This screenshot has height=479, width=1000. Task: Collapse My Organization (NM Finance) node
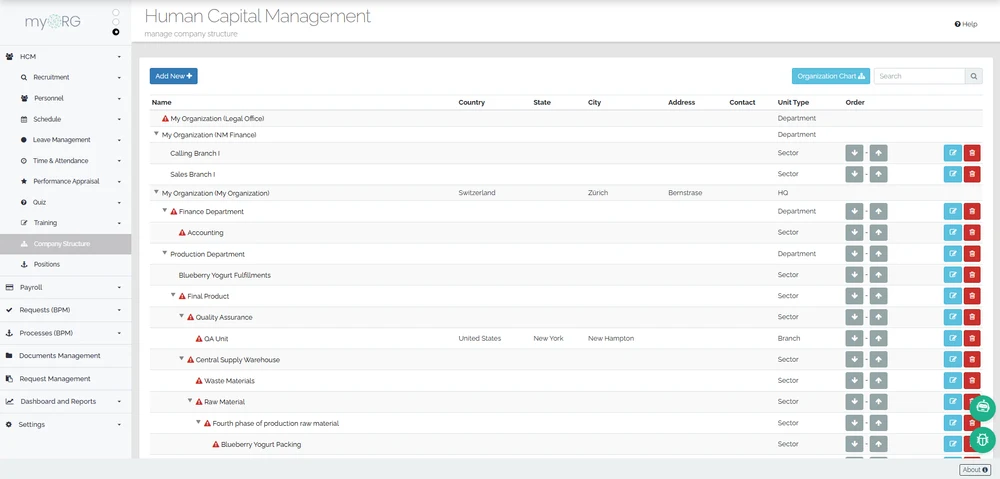pyautogui.click(x=156, y=134)
